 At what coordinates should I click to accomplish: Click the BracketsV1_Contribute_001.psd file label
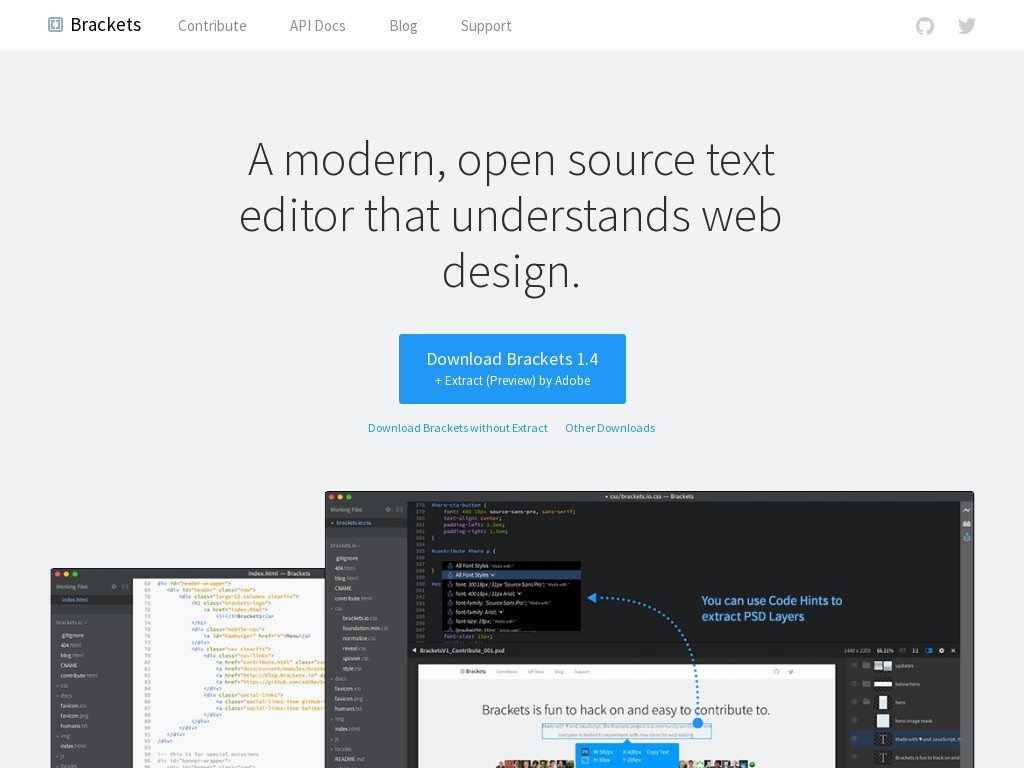click(462, 650)
